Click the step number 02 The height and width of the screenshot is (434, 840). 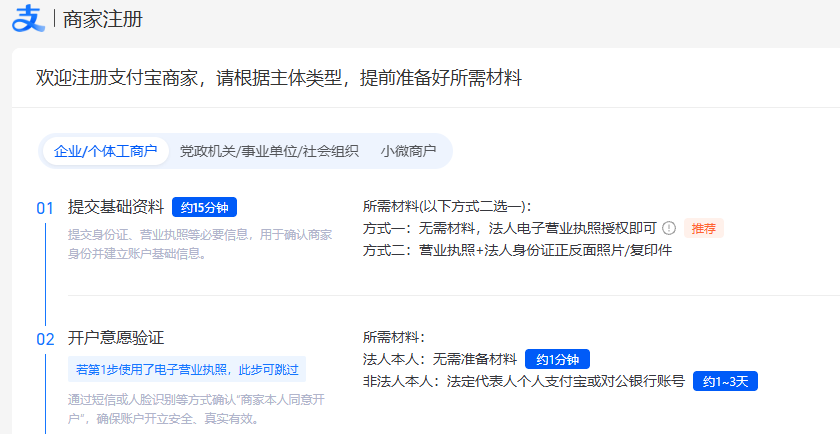[x=45, y=339]
